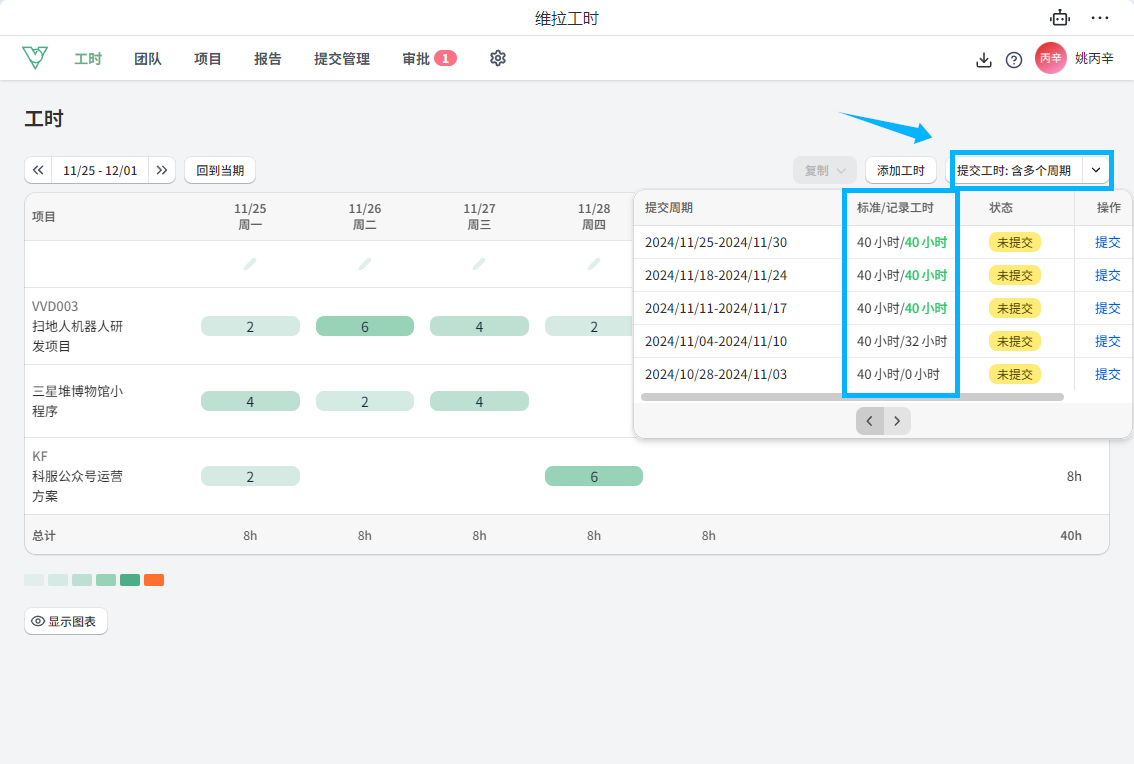Open the 提交管理 tab

click(x=342, y=59)
